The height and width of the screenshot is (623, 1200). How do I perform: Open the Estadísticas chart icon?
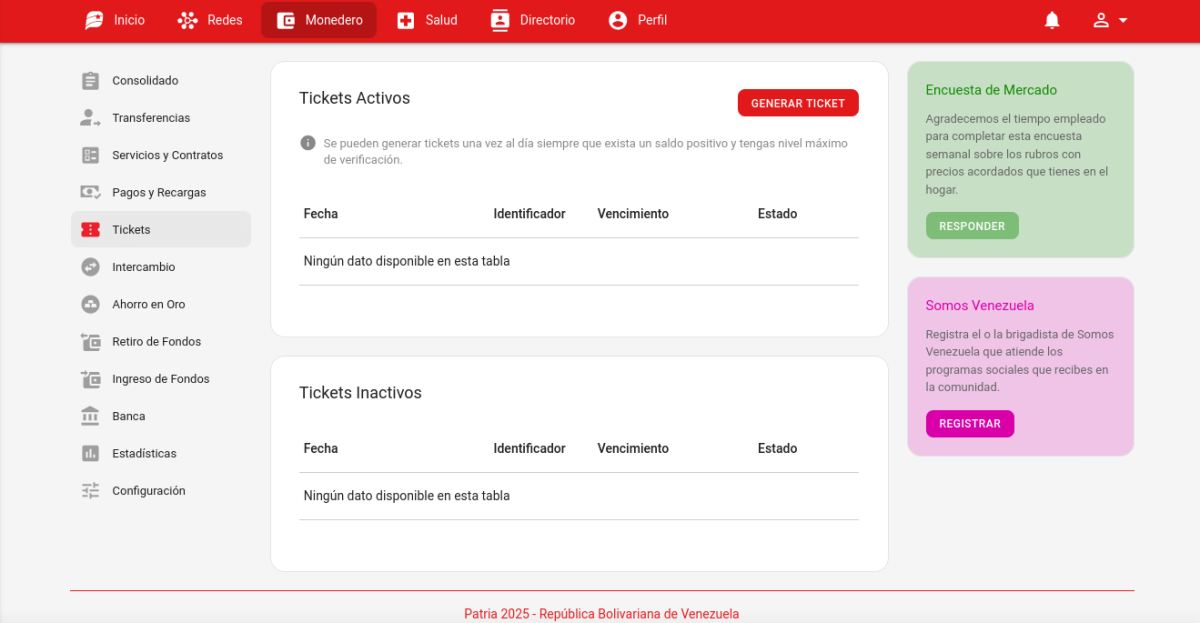pos(90,453)
